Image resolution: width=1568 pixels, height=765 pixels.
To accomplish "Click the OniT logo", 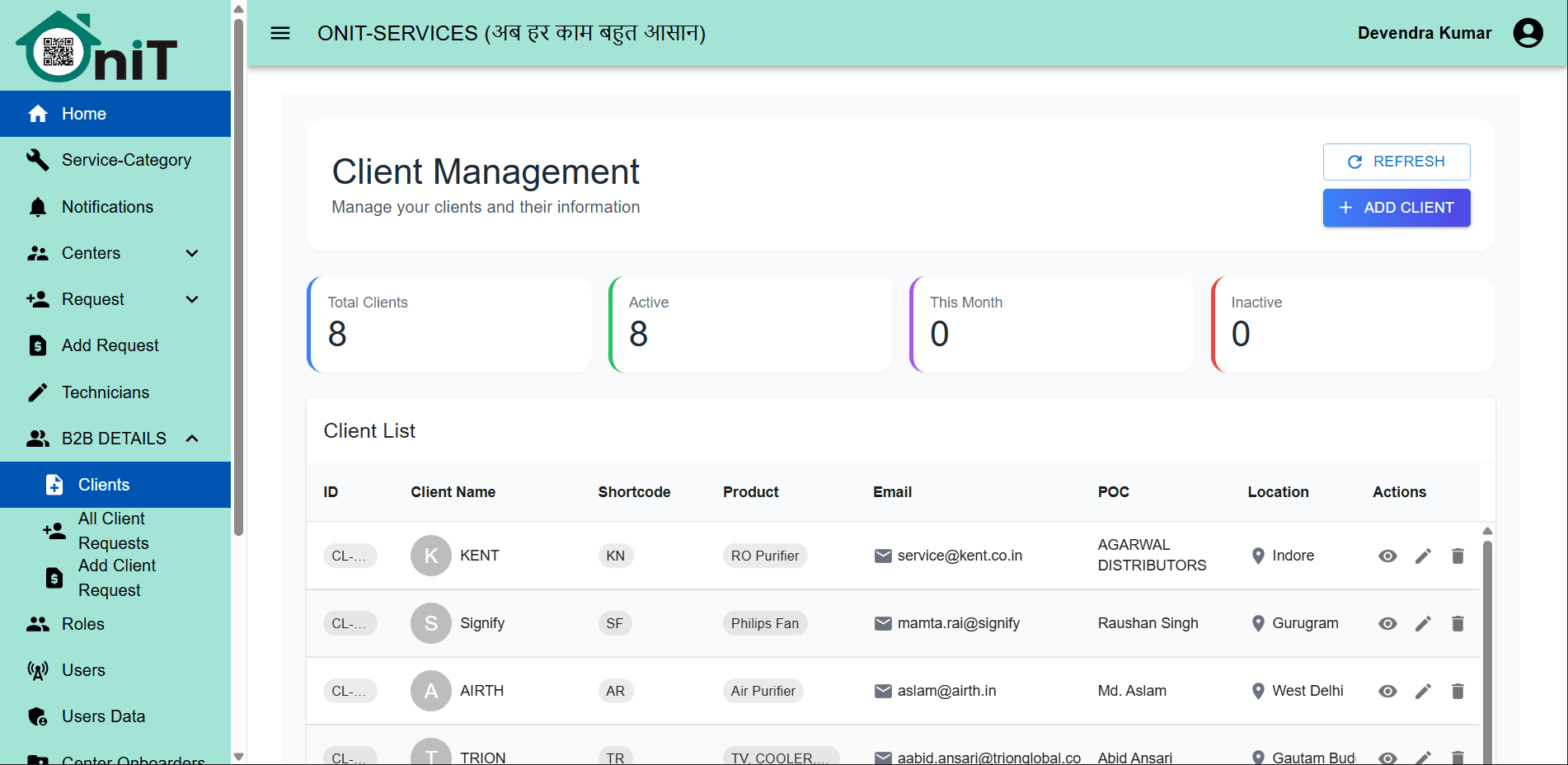I will [x=97, y=47].
